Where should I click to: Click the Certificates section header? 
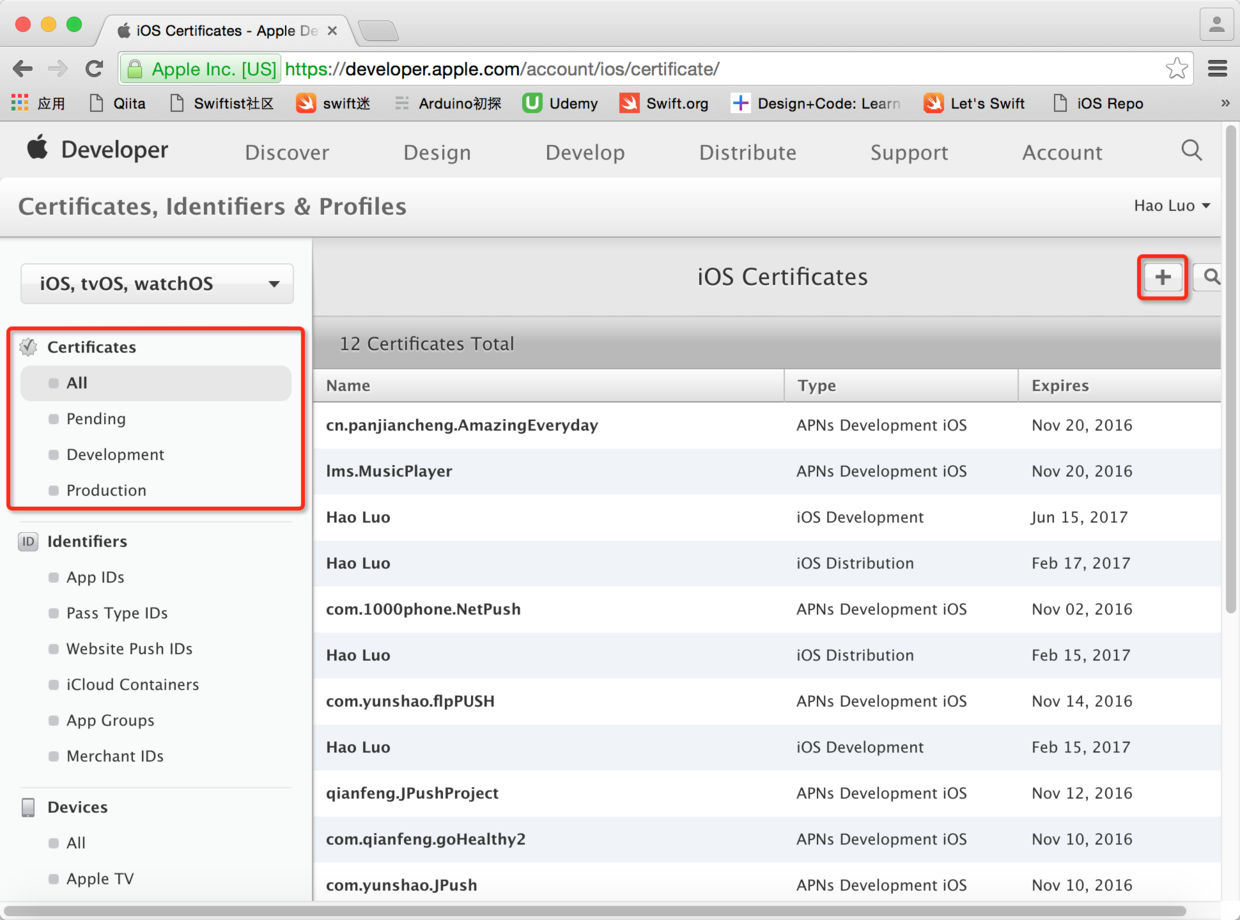pos(91,348)
